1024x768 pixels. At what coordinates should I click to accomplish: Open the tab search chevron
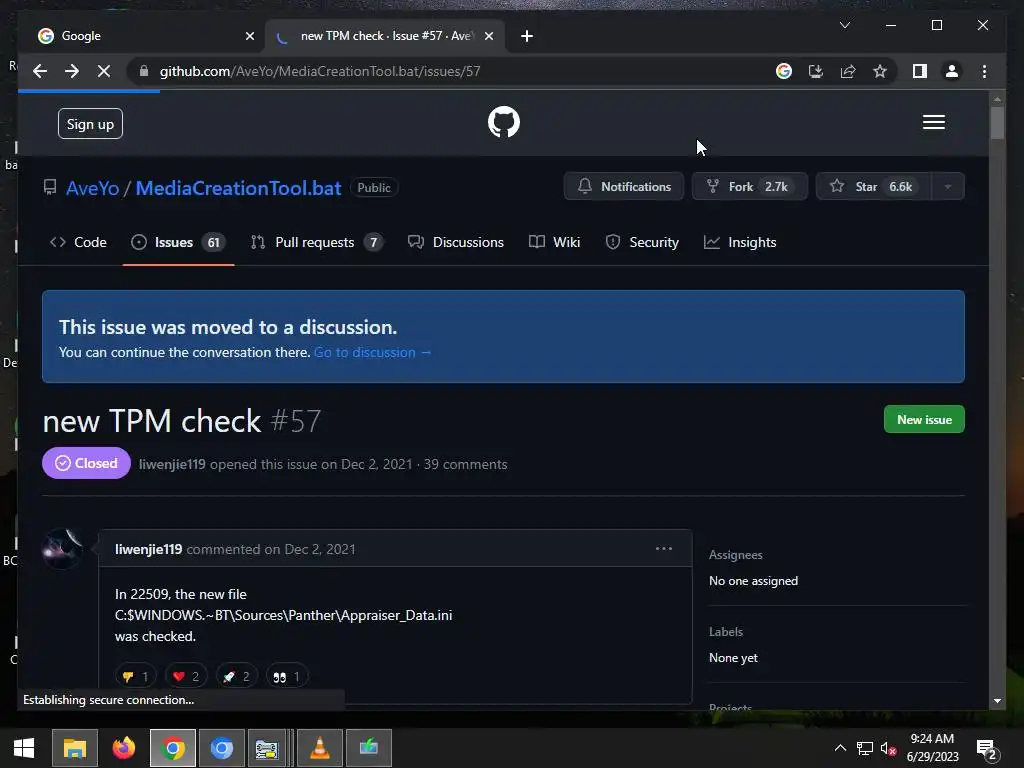(x=844, y=25)
